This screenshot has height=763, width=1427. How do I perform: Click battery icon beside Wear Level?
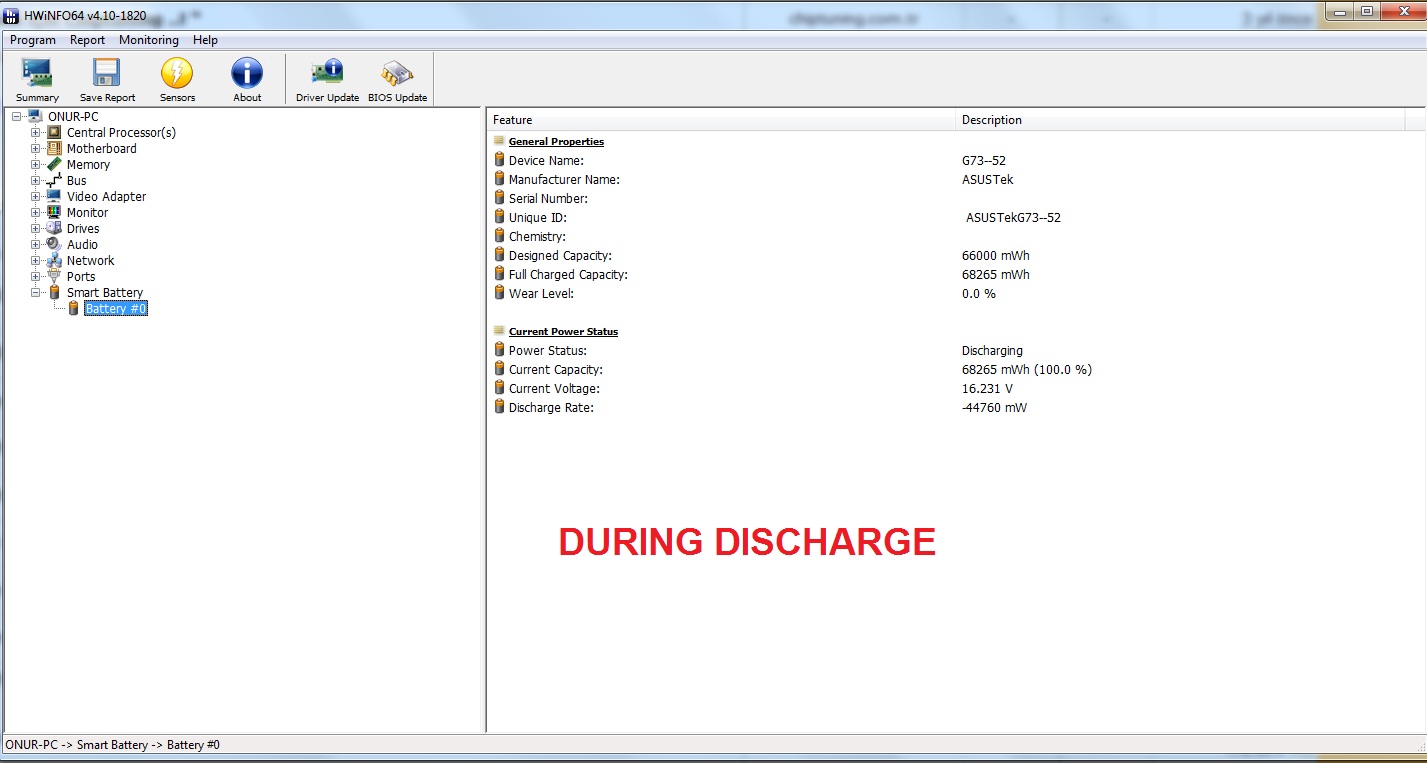click(499, 293)
